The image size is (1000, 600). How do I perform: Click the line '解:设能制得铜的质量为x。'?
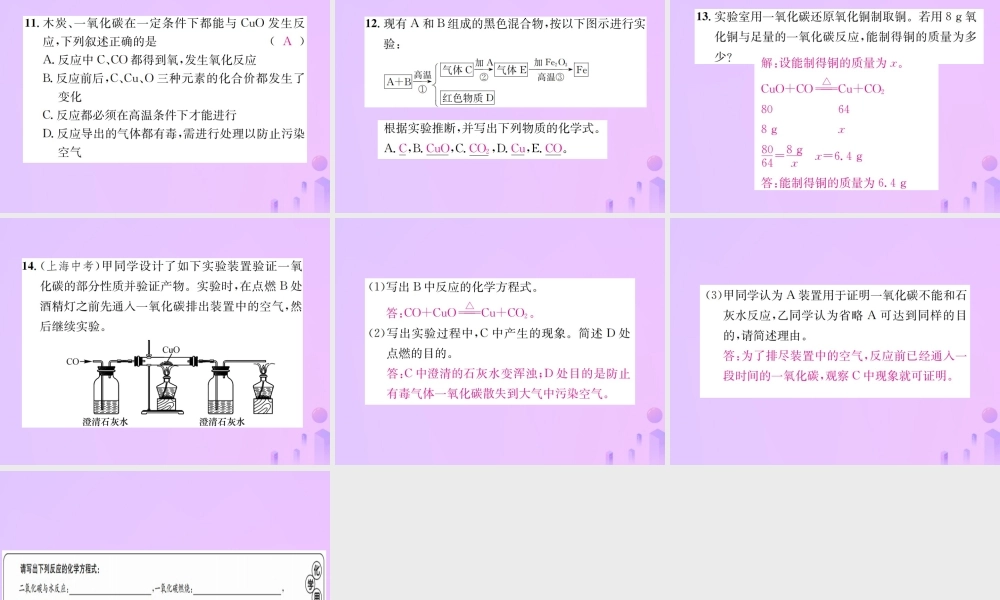pyautogui.click(x=832, y=63)
